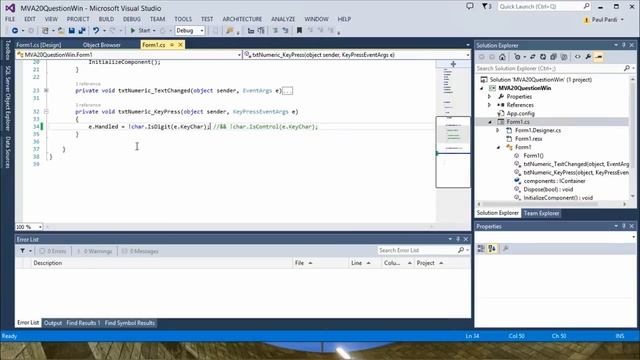Click the View Code icon in Solution Explorer
The width and height of the screenshot is (640, 360).
[578, 57]
